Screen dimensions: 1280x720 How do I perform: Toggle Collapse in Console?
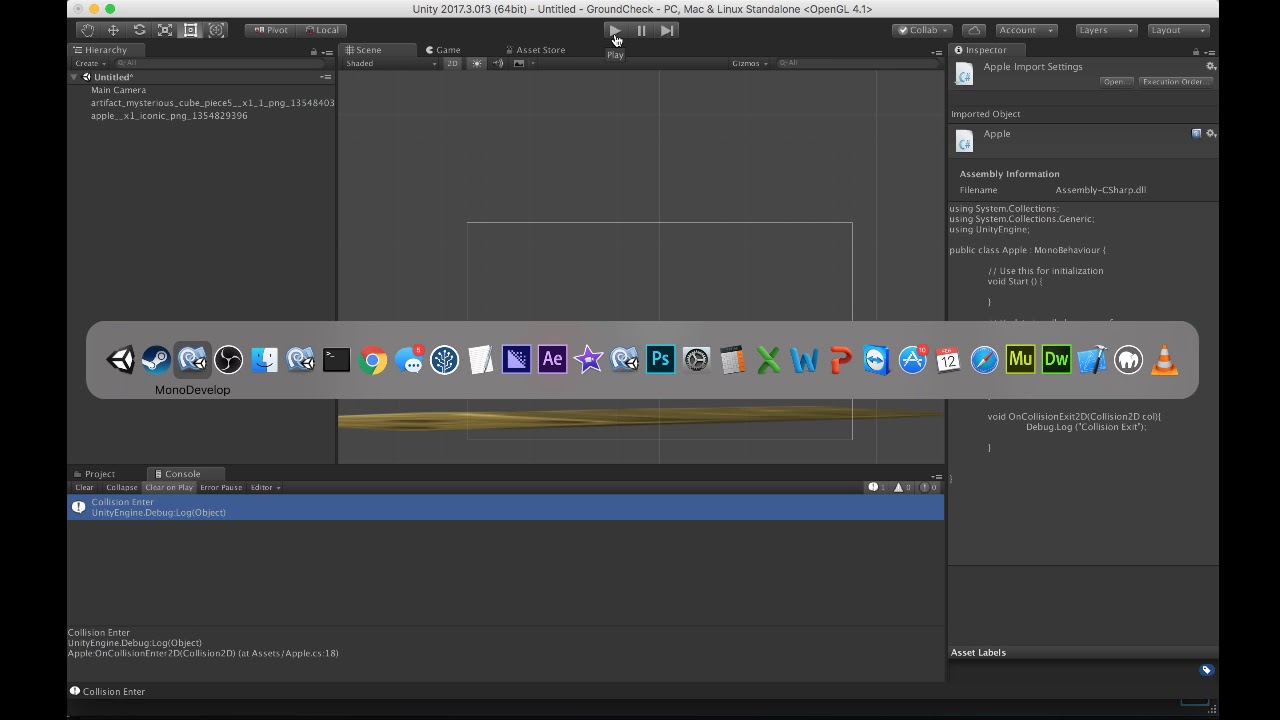(121, 487)
